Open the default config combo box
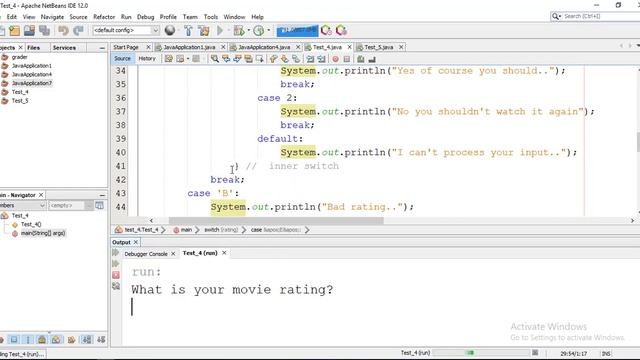This screenshot has height=360, width=640. point(126,30)
